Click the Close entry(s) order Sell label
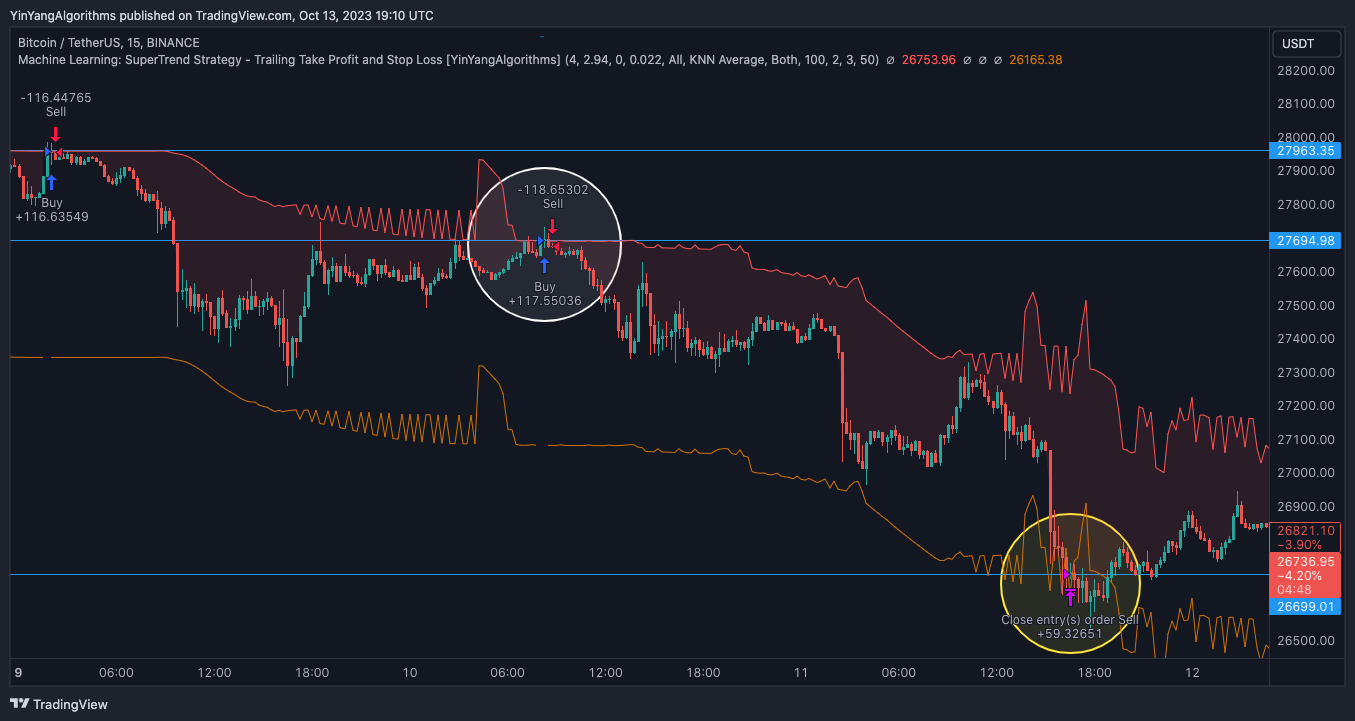The height and width of the screenshot is (721, 1355). [1070, 620]
